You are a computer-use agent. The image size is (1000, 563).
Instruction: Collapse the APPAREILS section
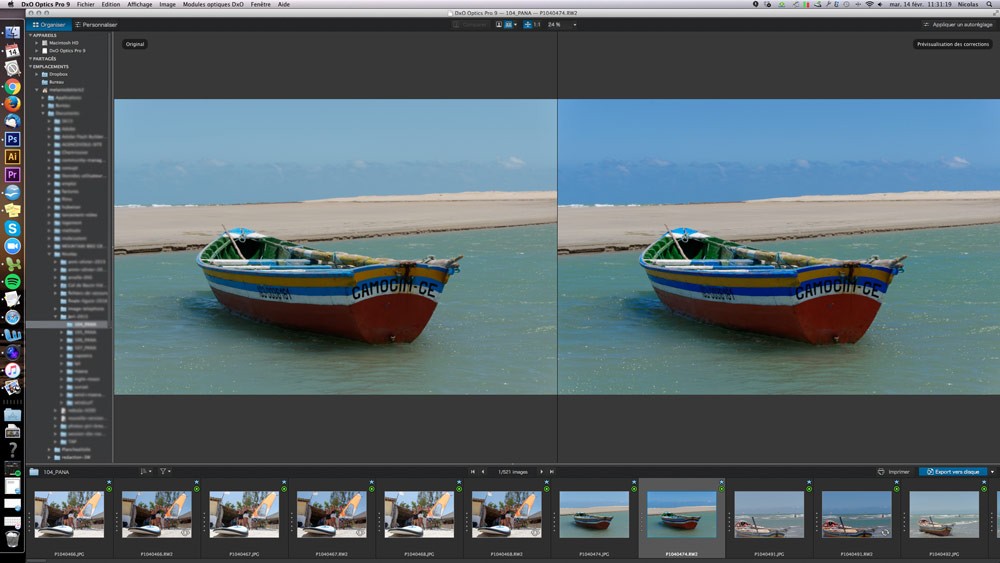(30, 35)
